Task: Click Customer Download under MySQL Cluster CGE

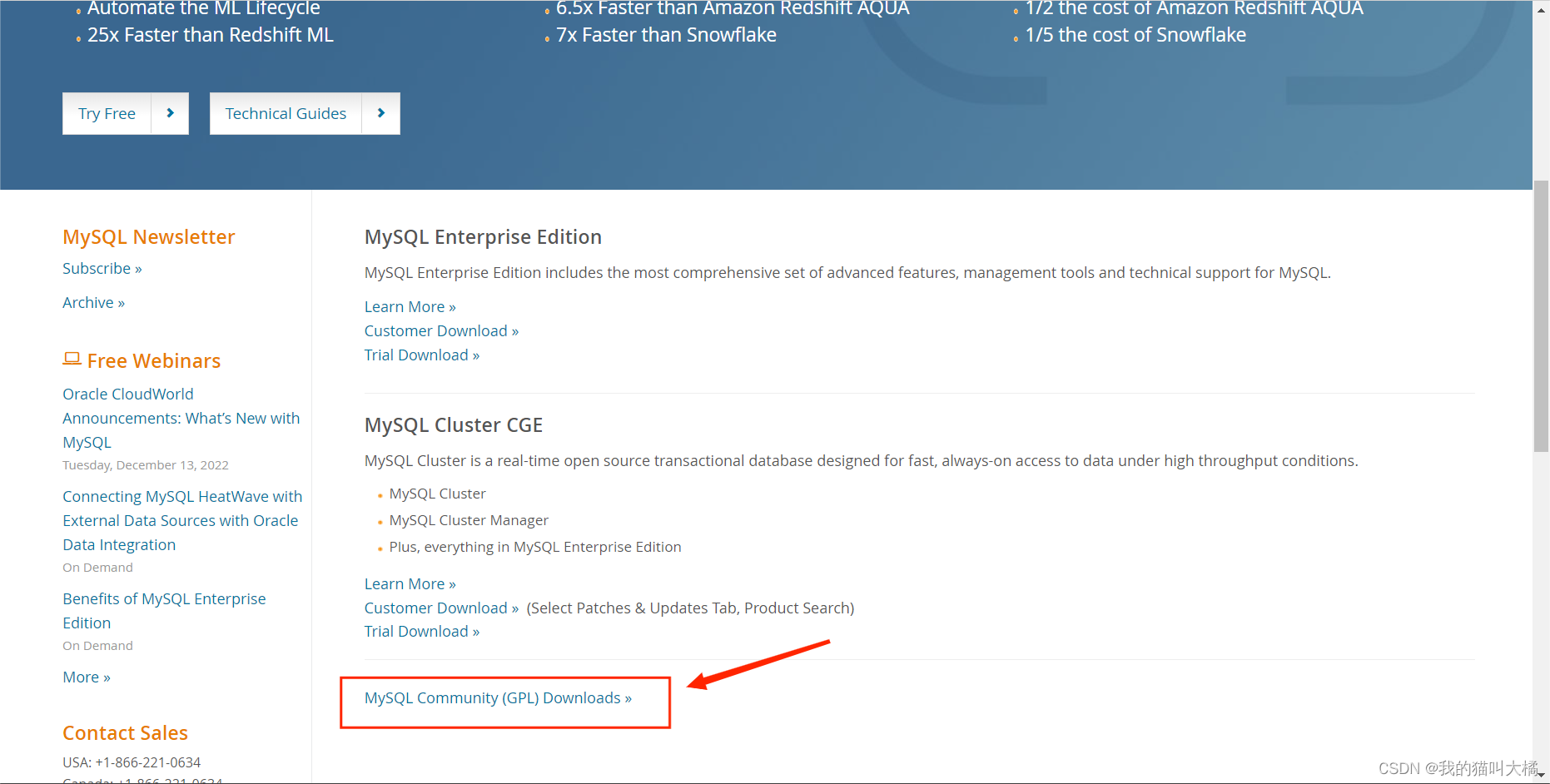Action: click(x=442, y=608)
